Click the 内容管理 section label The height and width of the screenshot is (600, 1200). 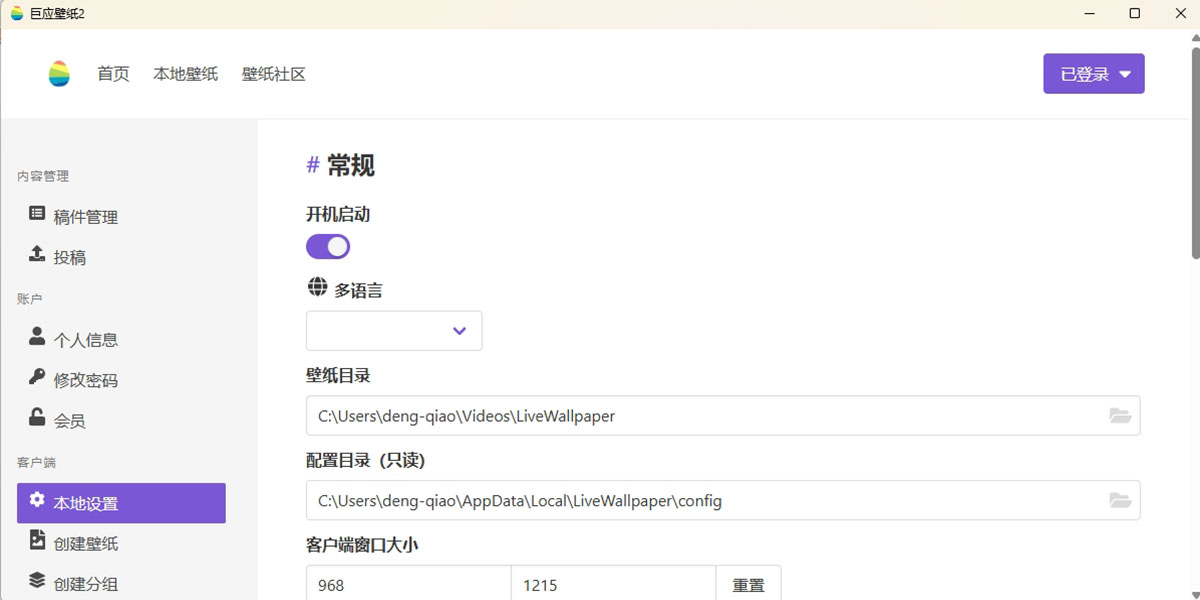point(43,177)
